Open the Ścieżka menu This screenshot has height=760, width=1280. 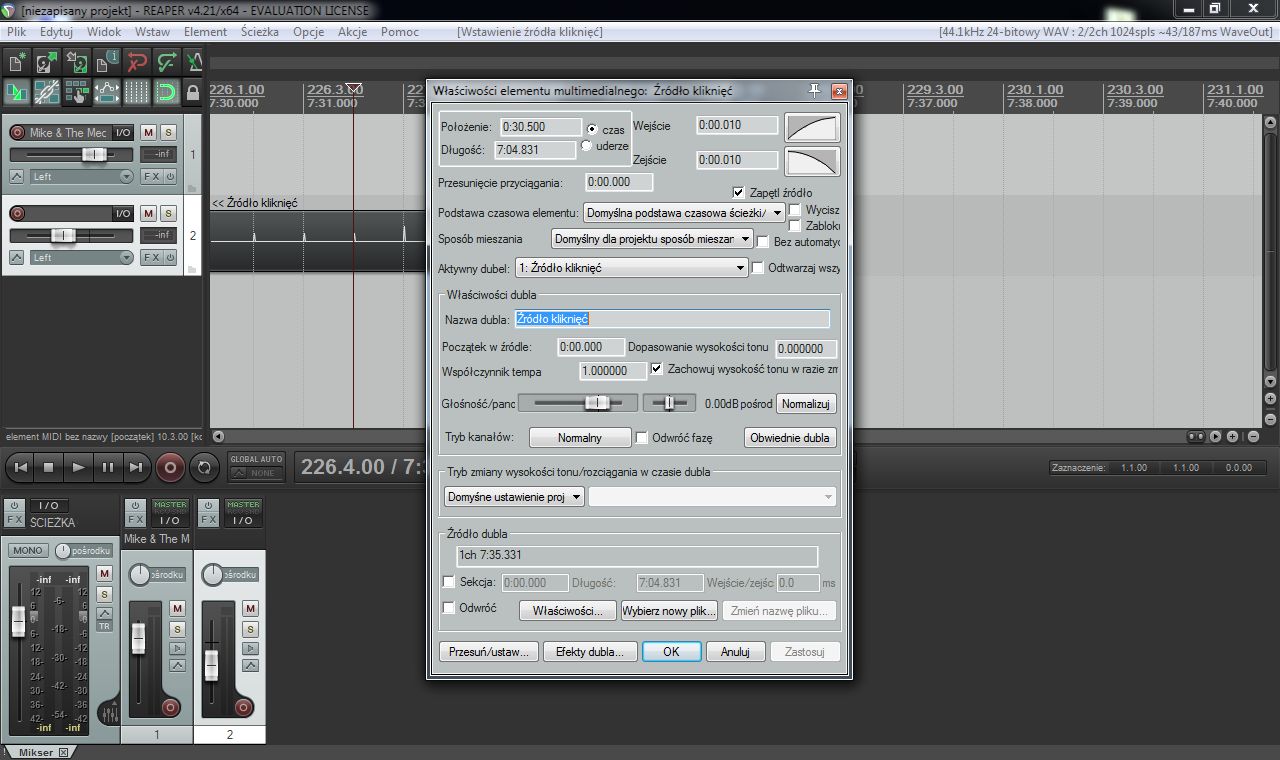(x=260, y=32)
